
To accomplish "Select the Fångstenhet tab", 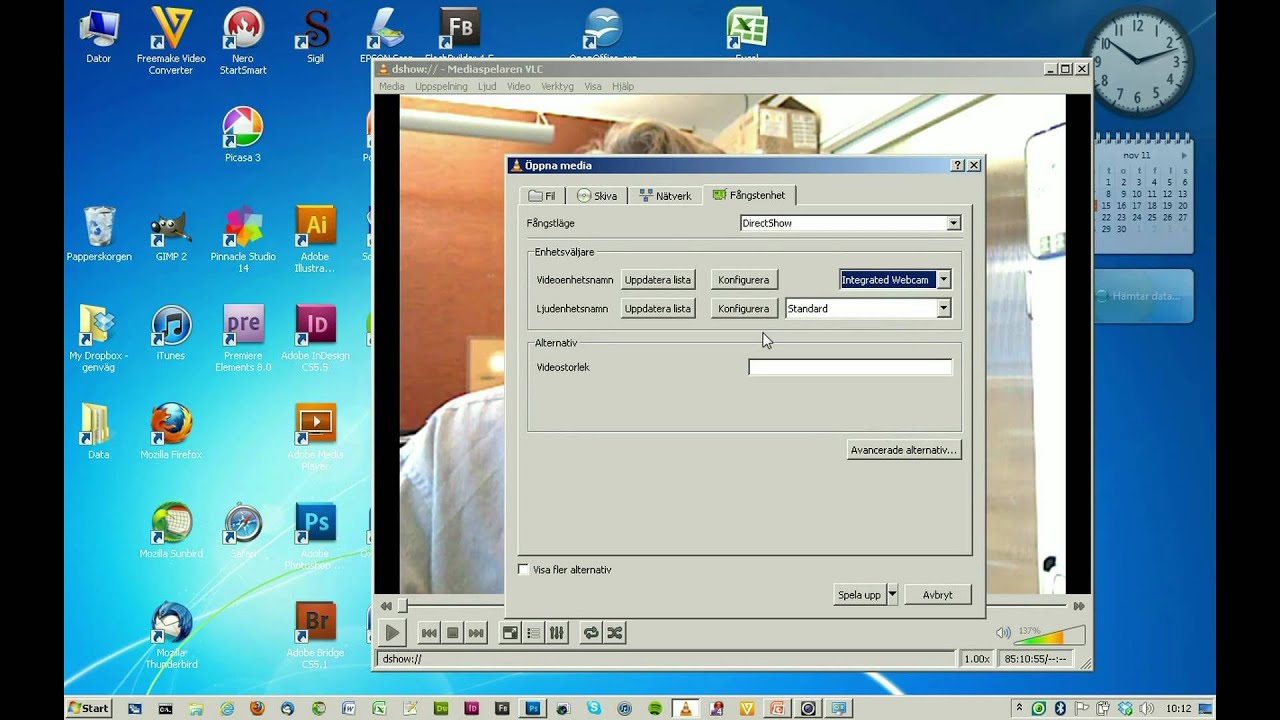I will tap(749, 195).
